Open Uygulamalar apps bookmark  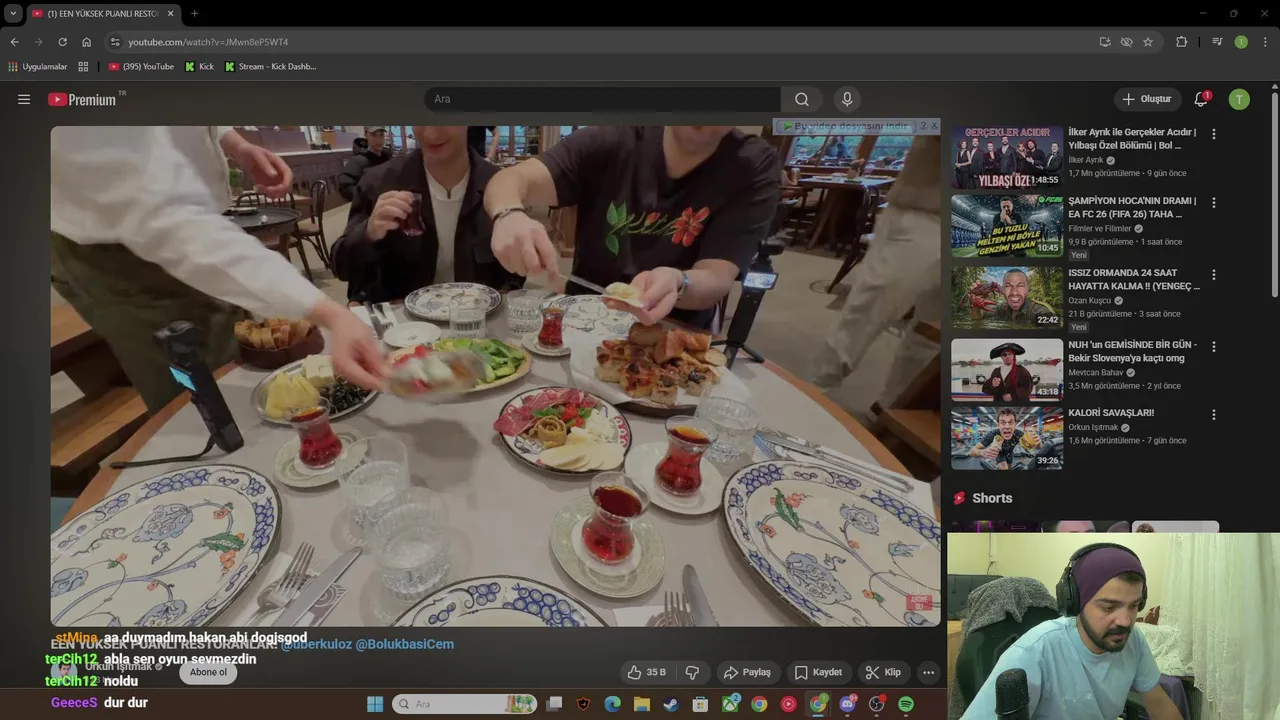38,67
